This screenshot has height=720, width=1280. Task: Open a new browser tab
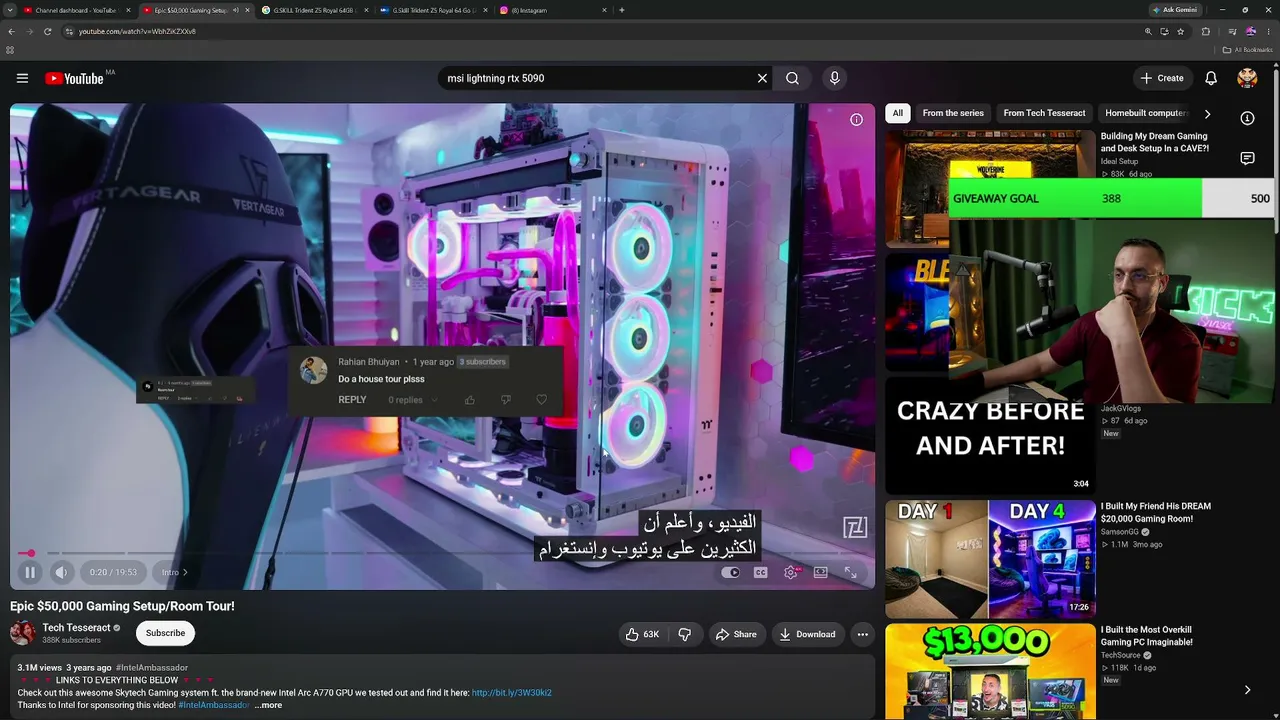[x=622, y=10]
